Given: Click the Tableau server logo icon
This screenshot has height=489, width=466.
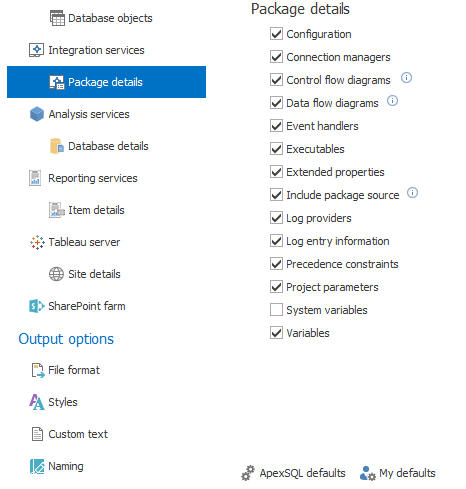Looking at the screenshot, I should [x=37, y=242].
